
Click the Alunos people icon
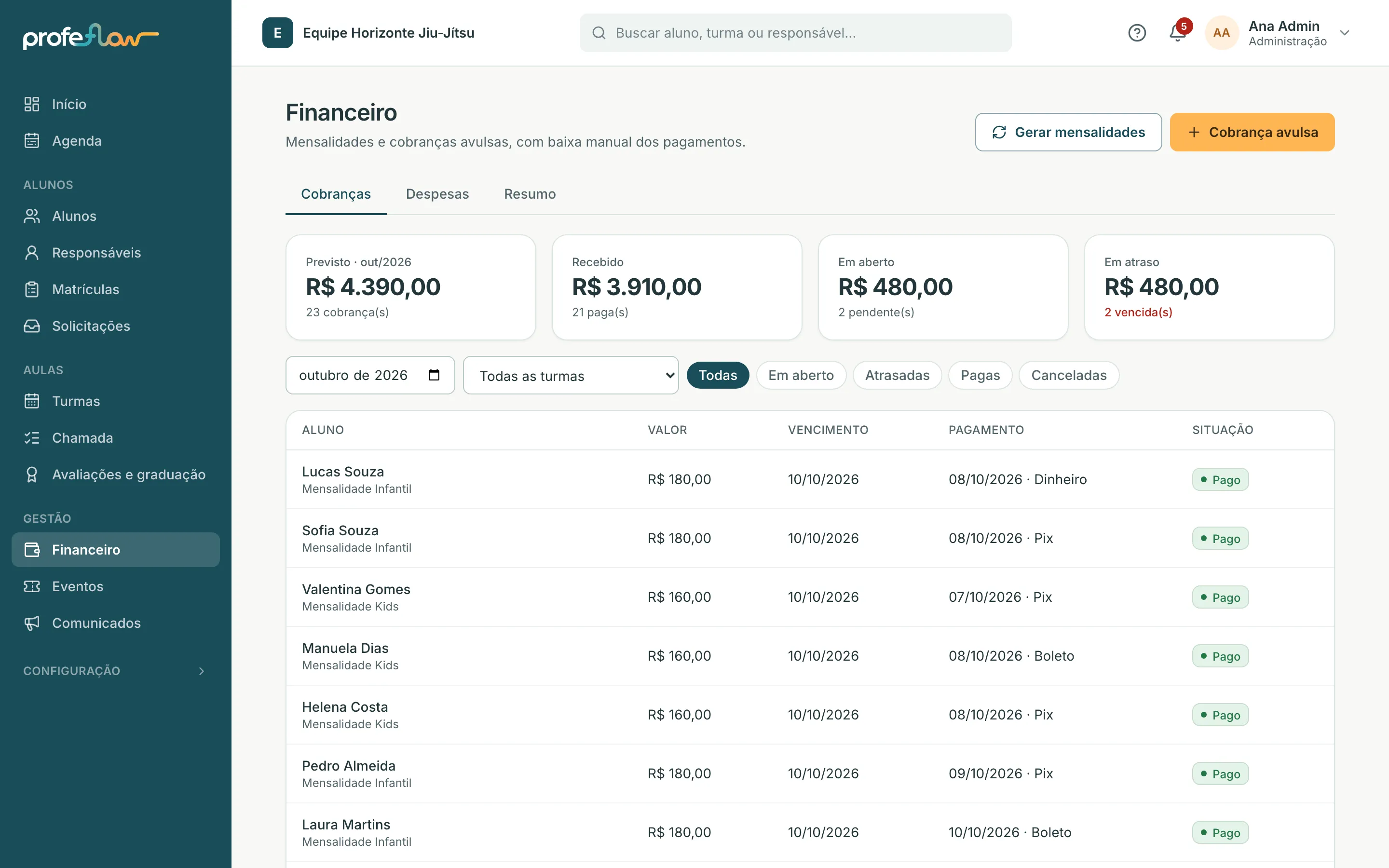coord(31,216)
